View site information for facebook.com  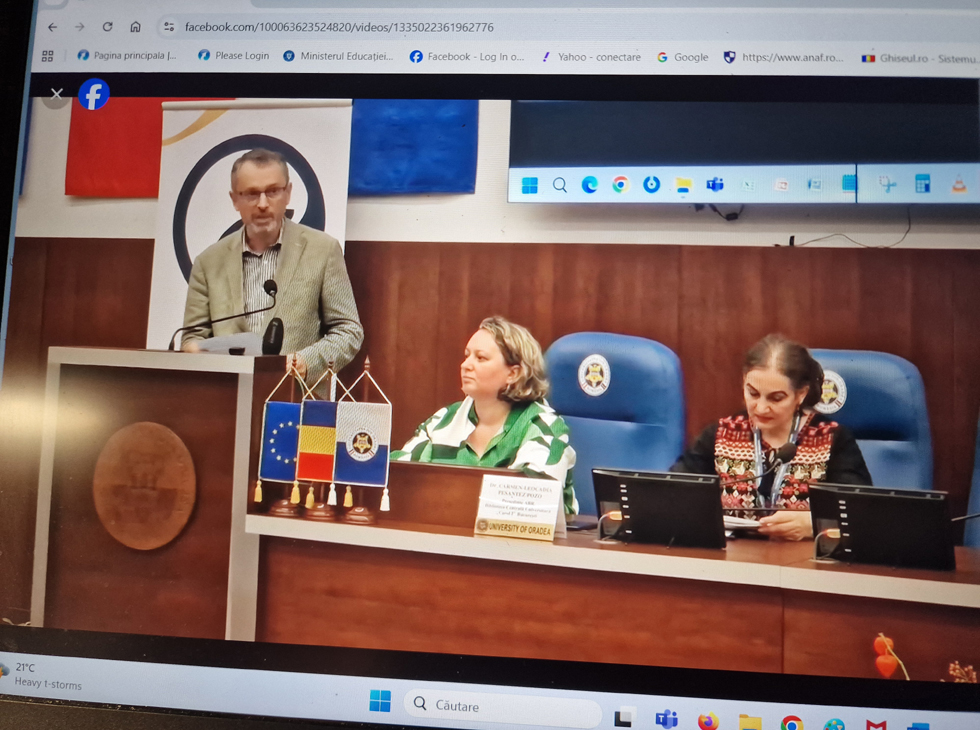tap(169, 27)
